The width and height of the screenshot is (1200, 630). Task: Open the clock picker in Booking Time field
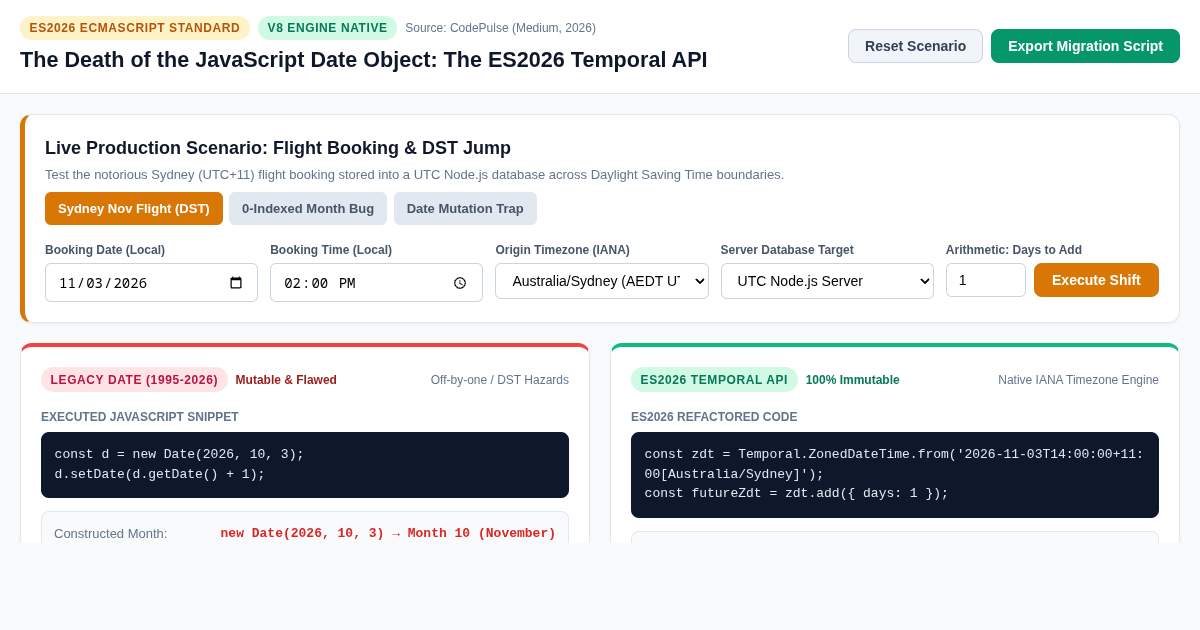tap(460, 283)
